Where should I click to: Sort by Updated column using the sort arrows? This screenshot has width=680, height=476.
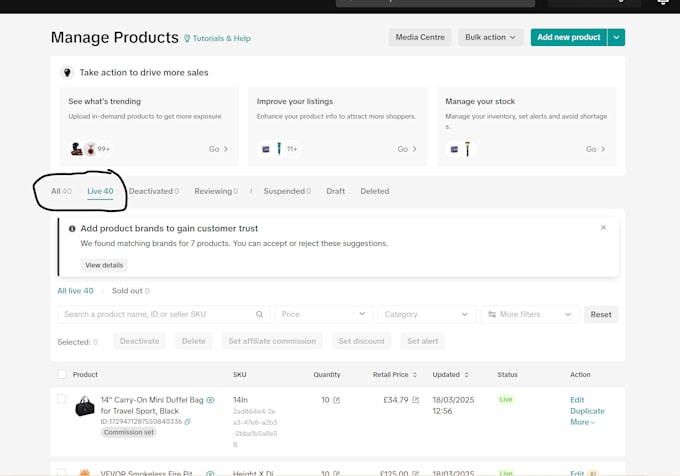(466, 375)
